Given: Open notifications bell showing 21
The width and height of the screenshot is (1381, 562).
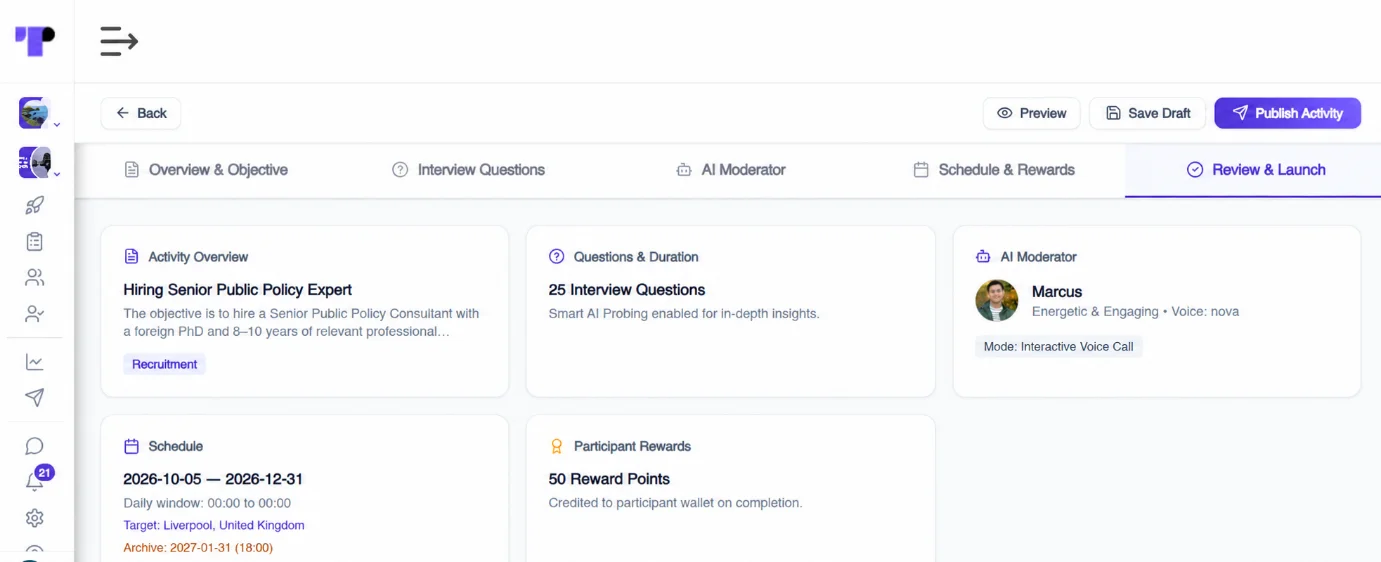Looking at the screenshot, I should click(x=36, y=479).
